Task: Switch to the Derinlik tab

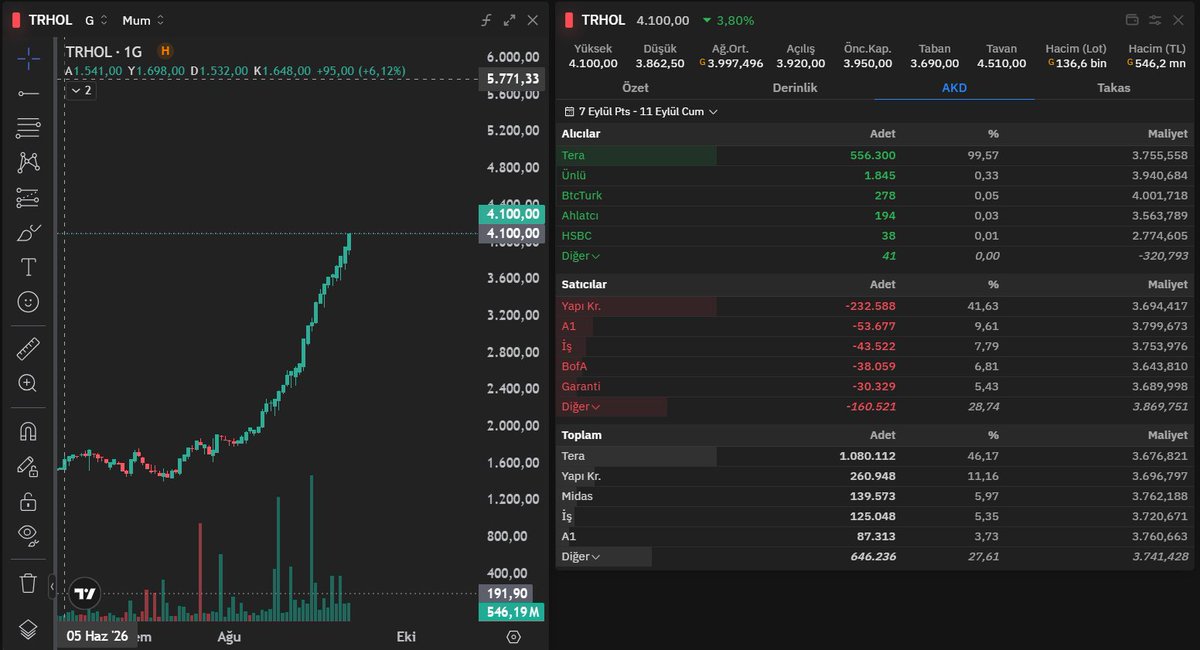Action: [795, 88]
